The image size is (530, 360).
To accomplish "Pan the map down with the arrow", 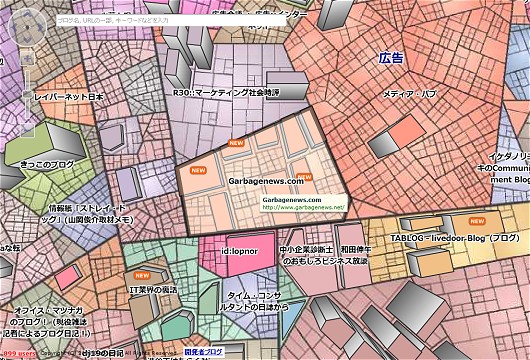I will [x=27, y=39].
